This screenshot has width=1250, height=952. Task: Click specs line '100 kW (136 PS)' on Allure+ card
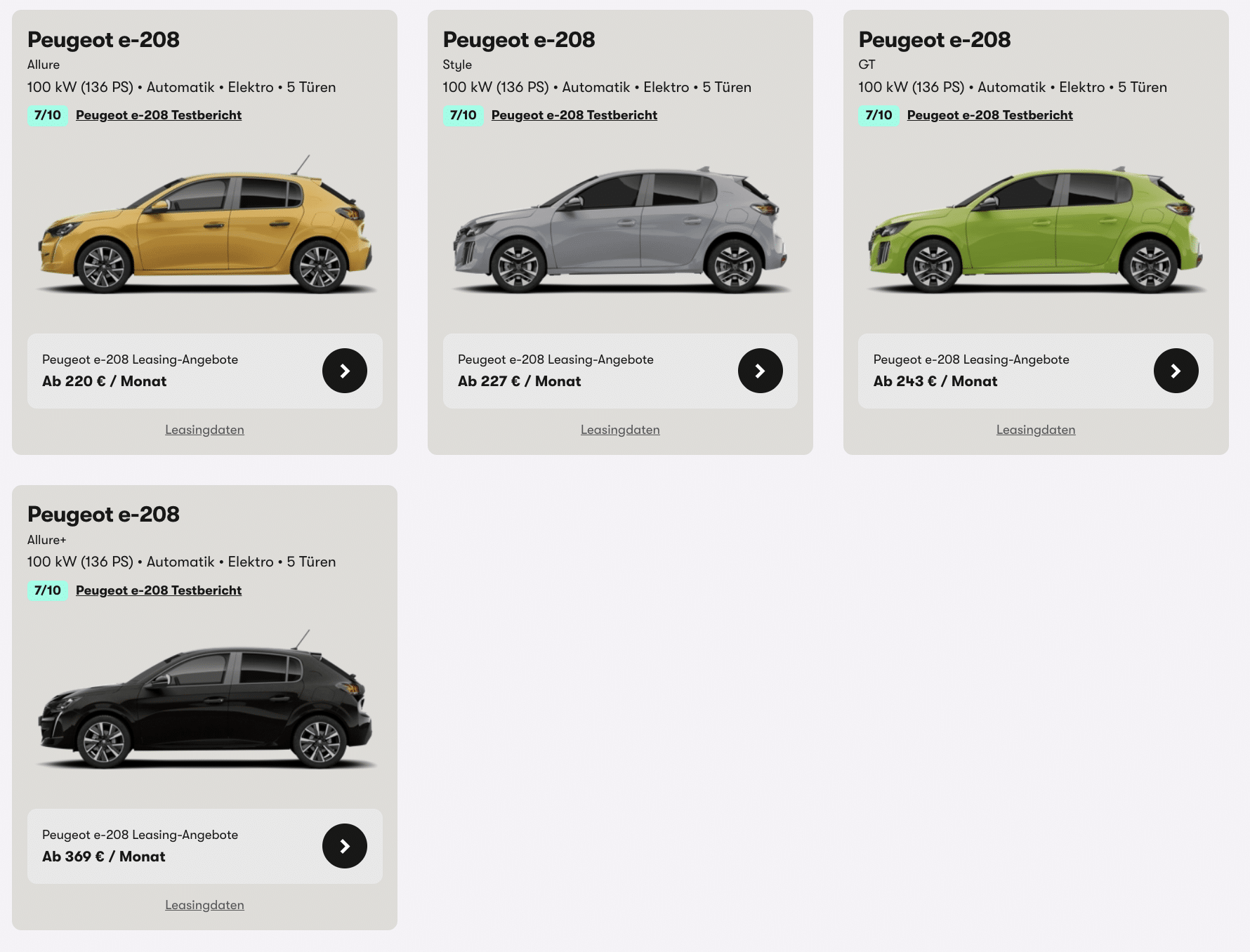80,562
